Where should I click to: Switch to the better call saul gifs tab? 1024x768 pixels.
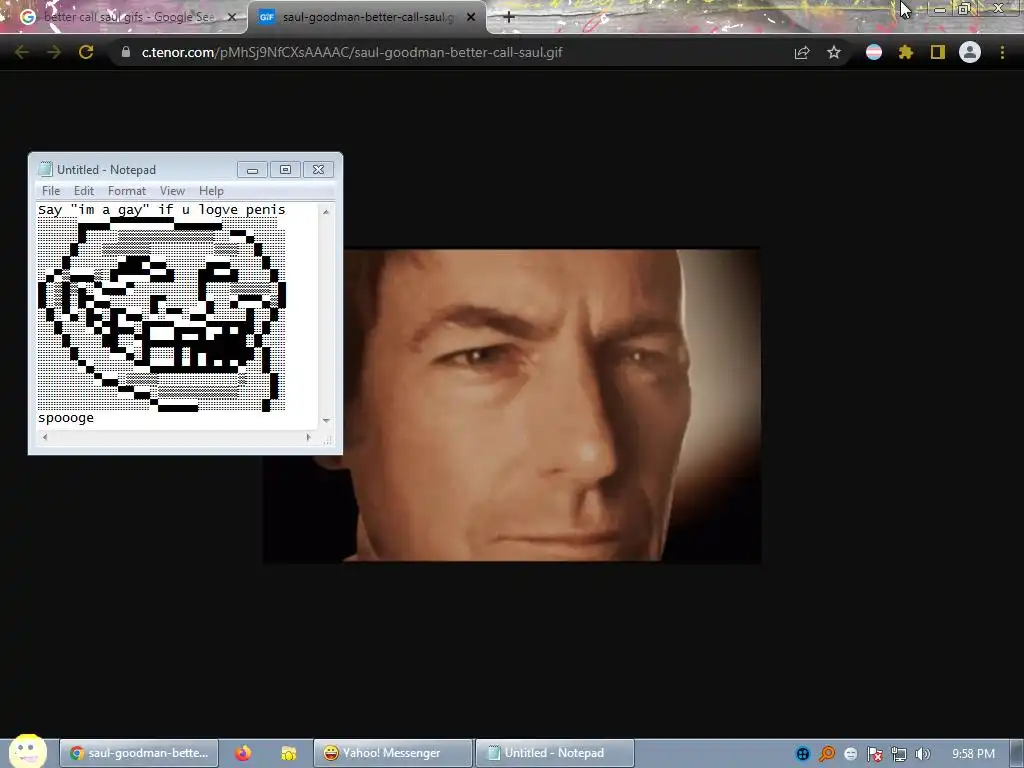[x=124, y=17]
